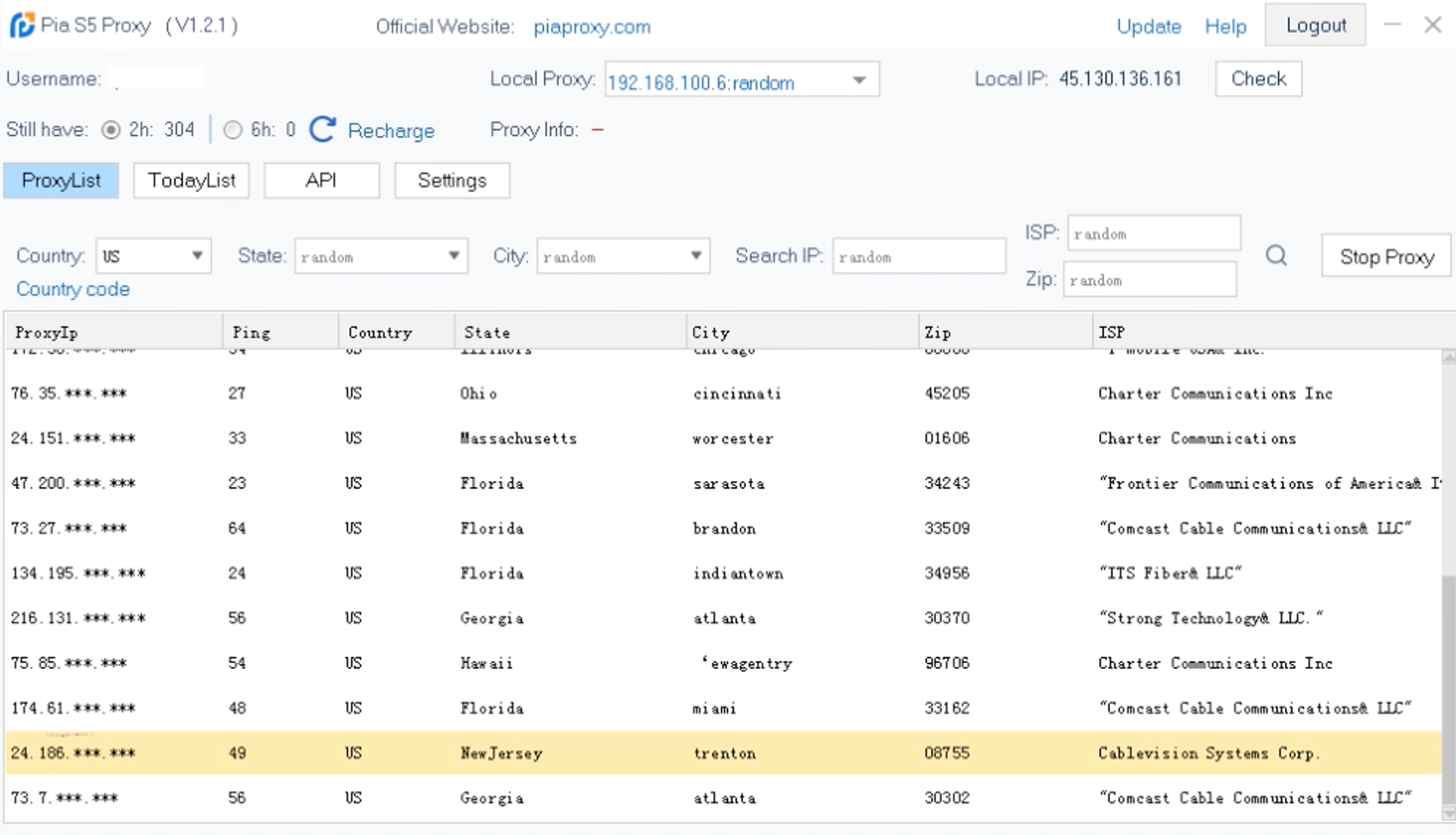Select proxy row 73.7.***.***
The image size is (1456, 835).
[723, 798]
